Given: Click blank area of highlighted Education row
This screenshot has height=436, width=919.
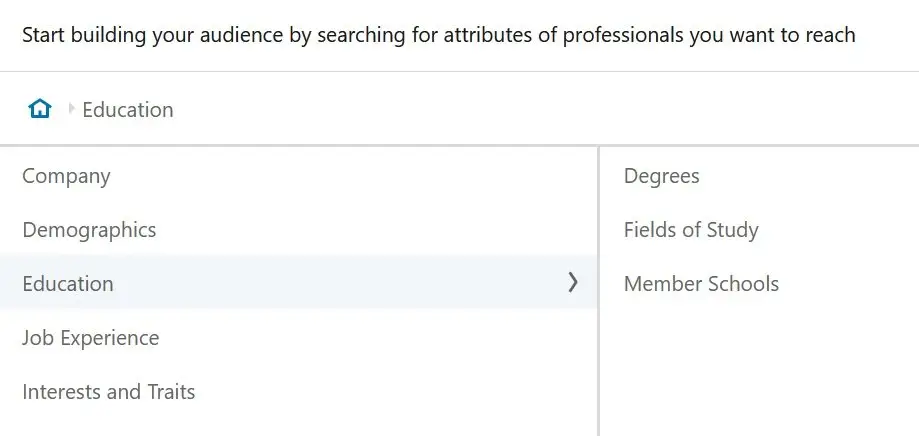Looking at the screenshot, I should tap(340, 282).
